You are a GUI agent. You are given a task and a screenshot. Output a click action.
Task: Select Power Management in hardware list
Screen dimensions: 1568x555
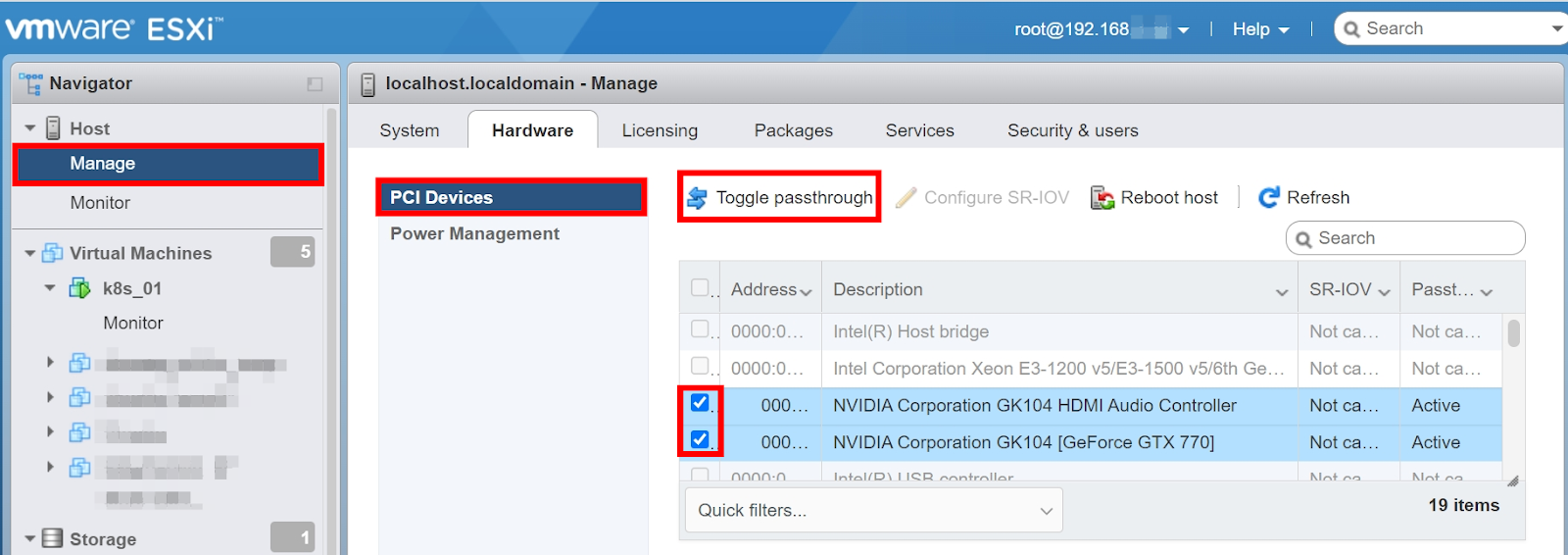click(x=474, y=233)
